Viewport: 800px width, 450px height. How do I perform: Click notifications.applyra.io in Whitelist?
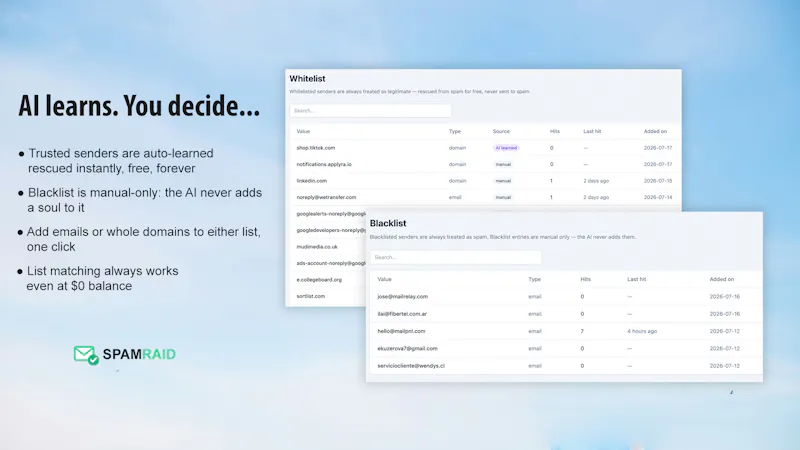[x=324, y=164]
